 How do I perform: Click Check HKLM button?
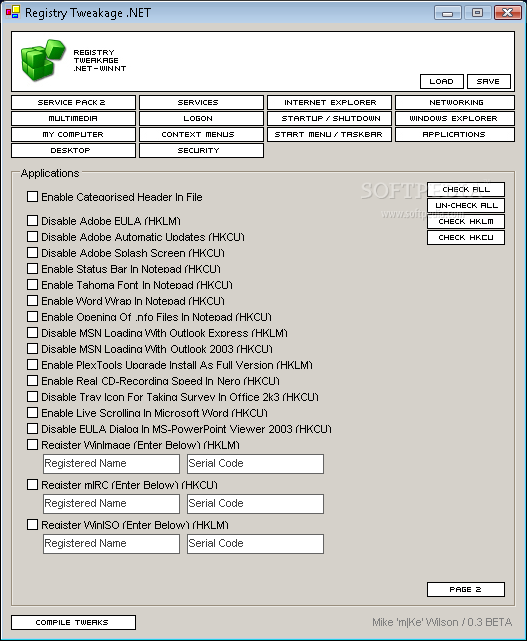tap(466, 221)
